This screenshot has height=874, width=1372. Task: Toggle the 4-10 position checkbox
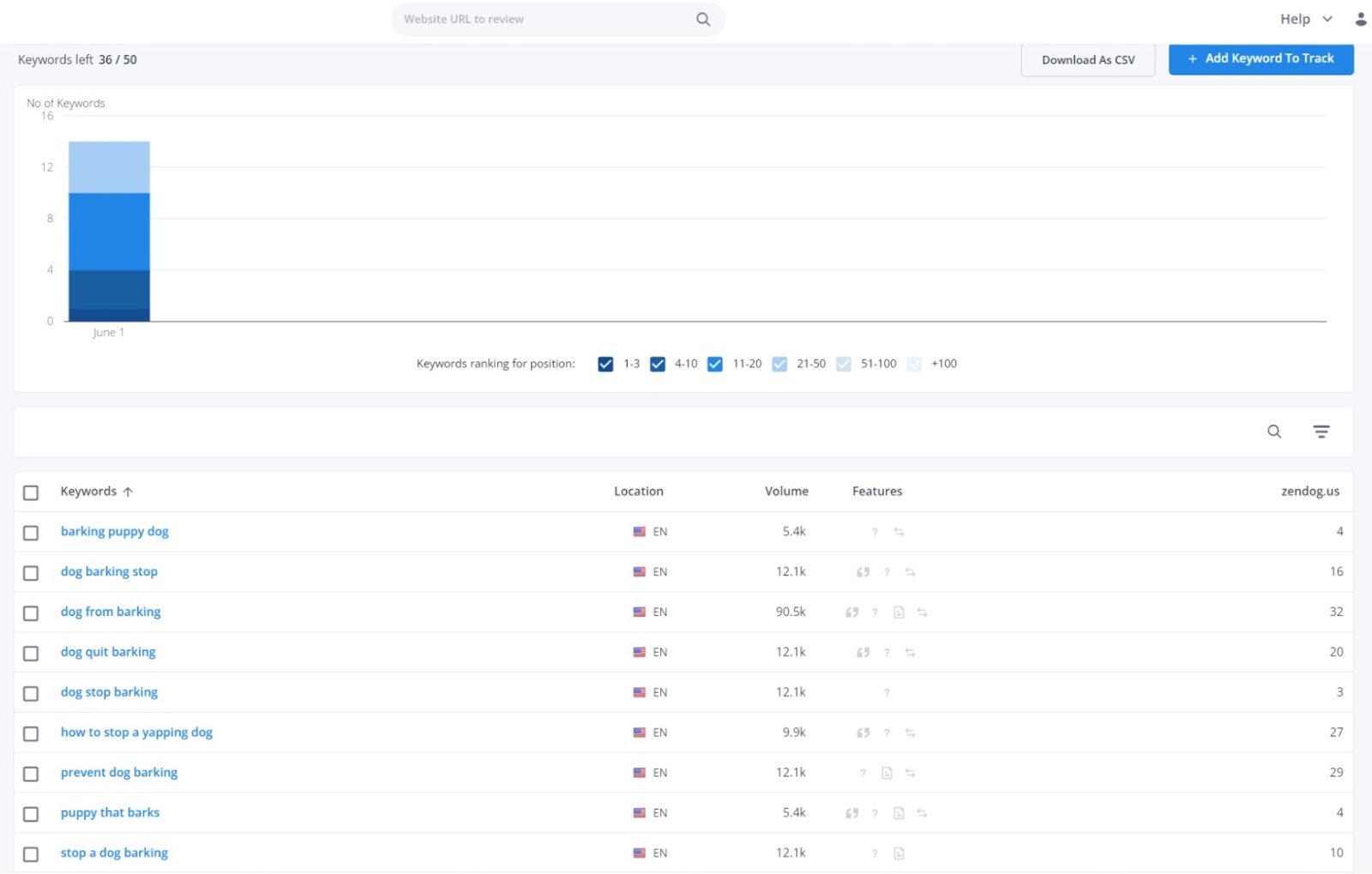coord(658,364)
